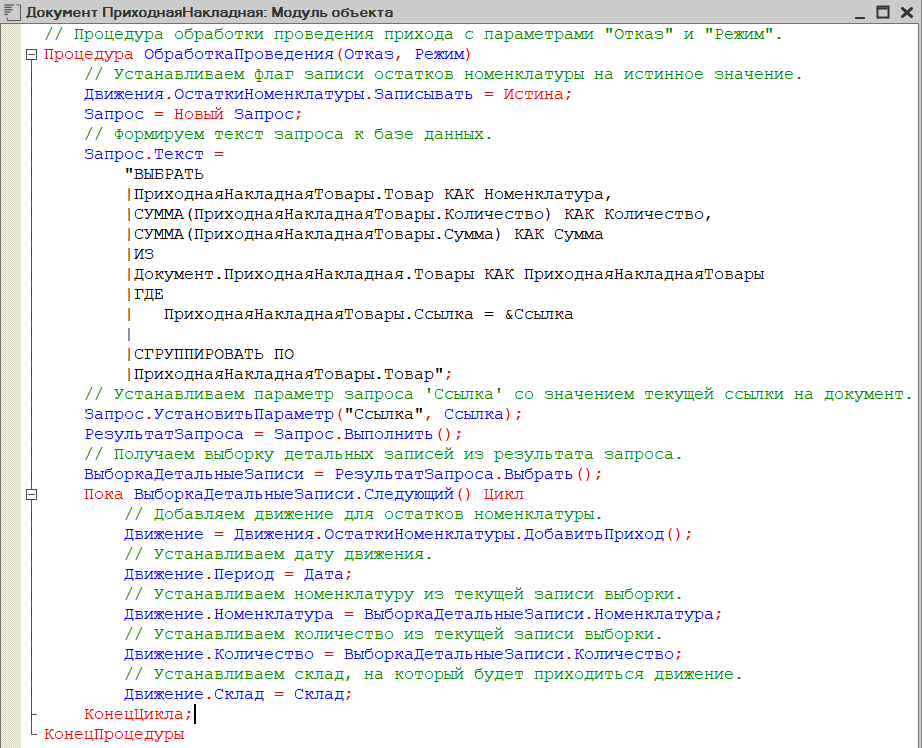
Task: Click 'РезультатЗапроса = Запрос.Выполнить();' line
Action: [273, 435]
